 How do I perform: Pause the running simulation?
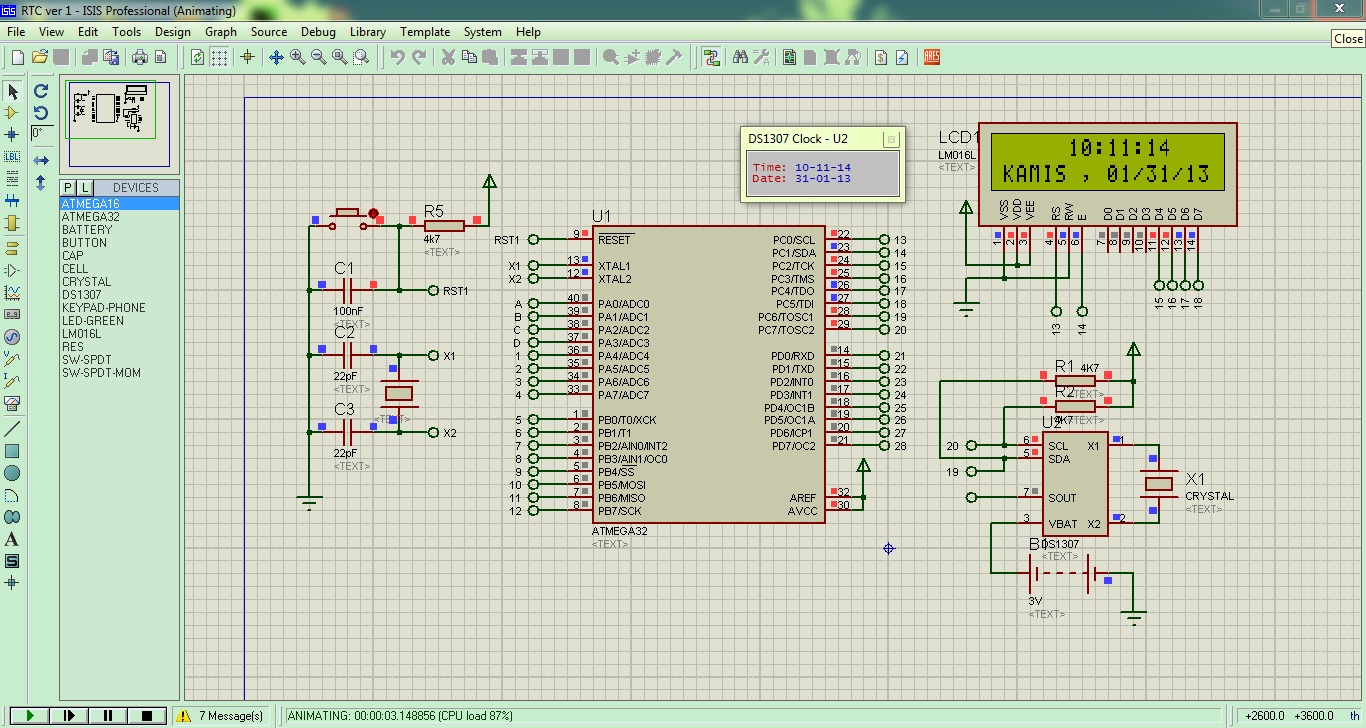[108, 715]
